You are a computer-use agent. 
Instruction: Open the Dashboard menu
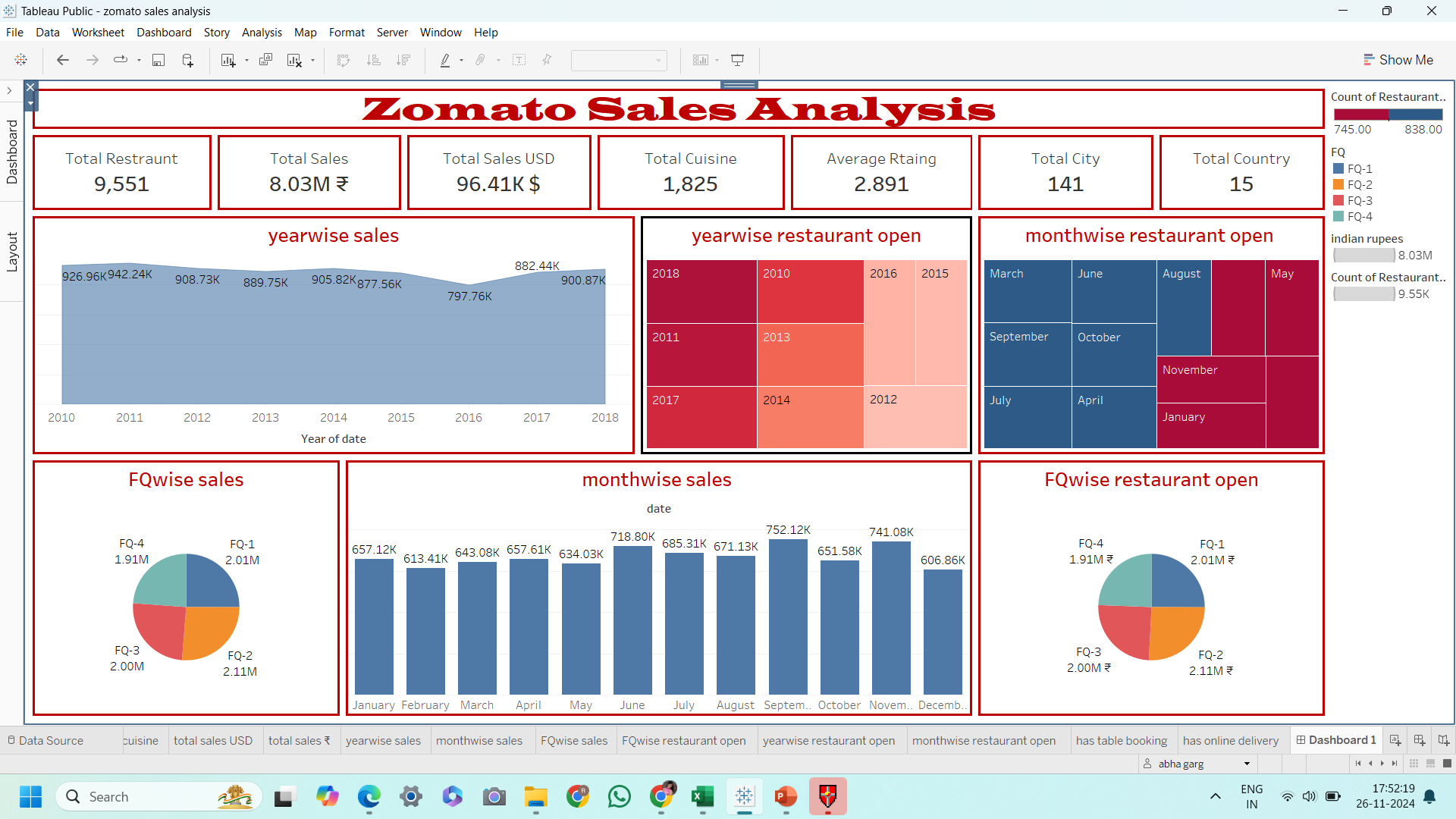pyautogui.click(x=164, y=33)
